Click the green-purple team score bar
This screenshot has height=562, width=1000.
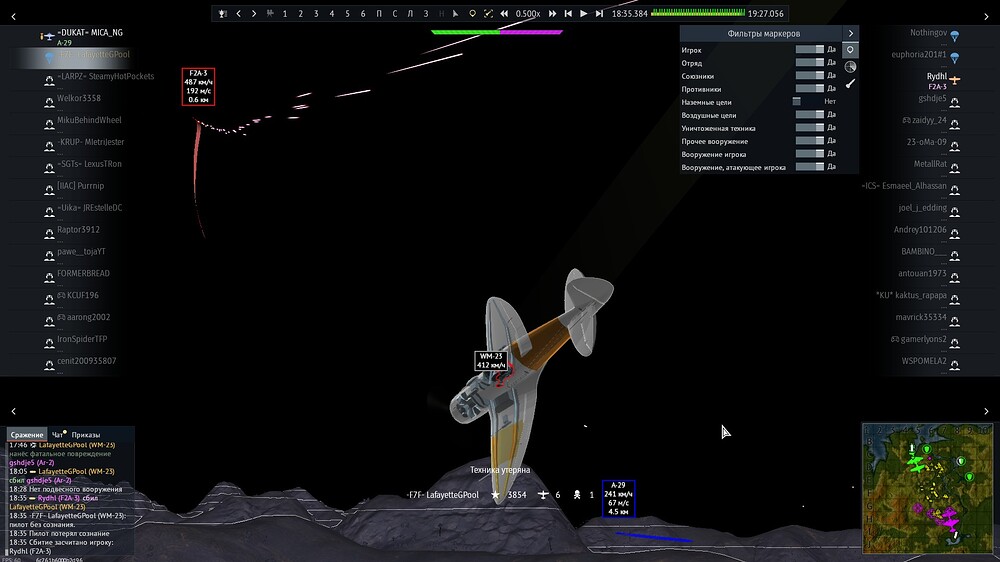point(497,32)
